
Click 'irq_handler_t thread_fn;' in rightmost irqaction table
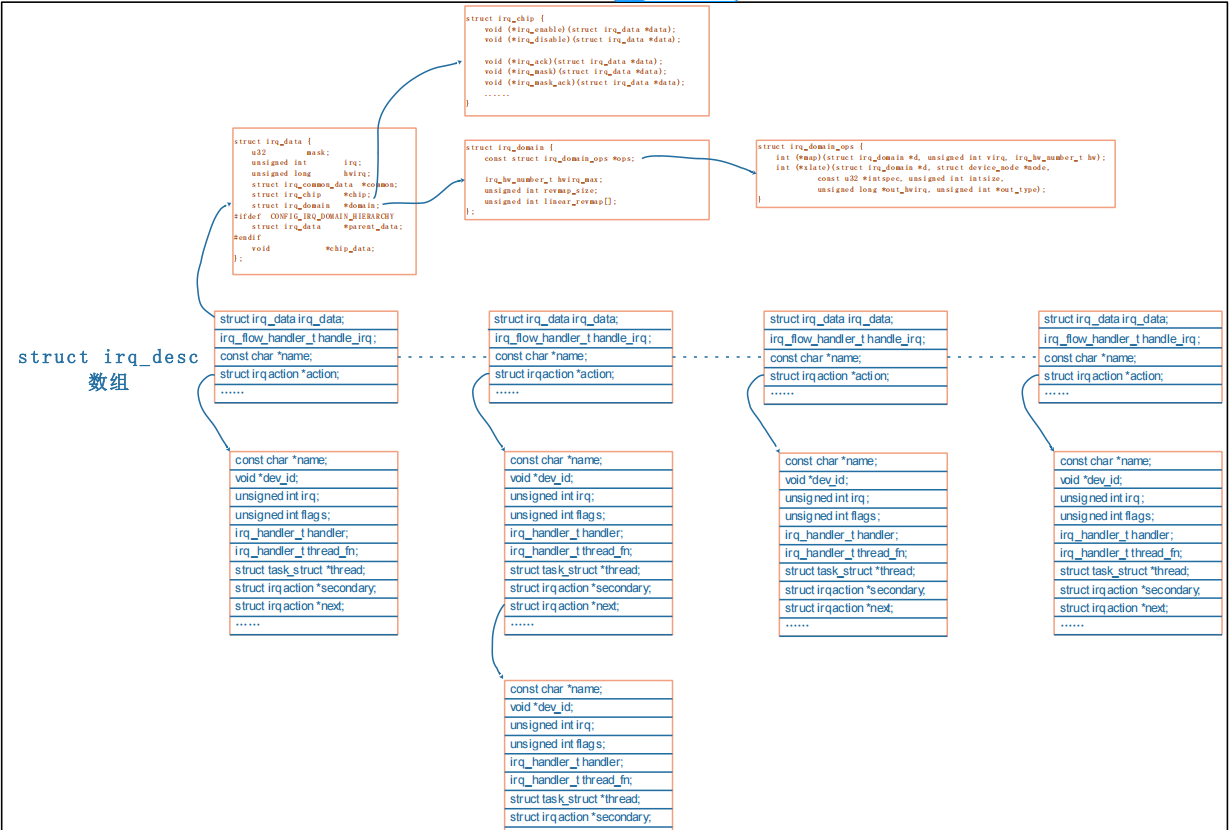[x=1138, y=553]
